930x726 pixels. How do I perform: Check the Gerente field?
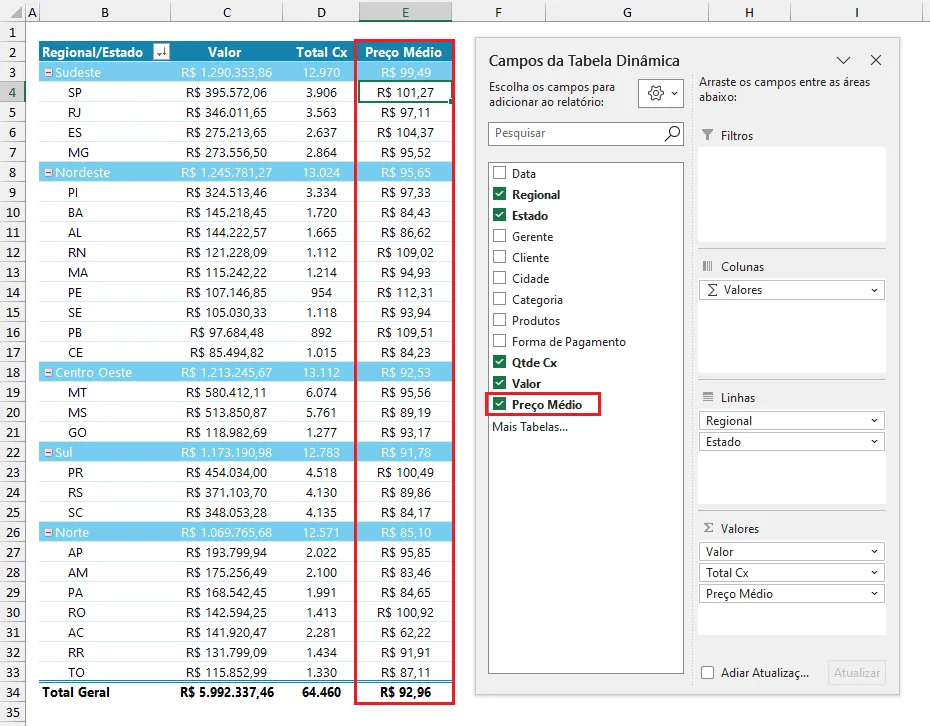point(499,236)
